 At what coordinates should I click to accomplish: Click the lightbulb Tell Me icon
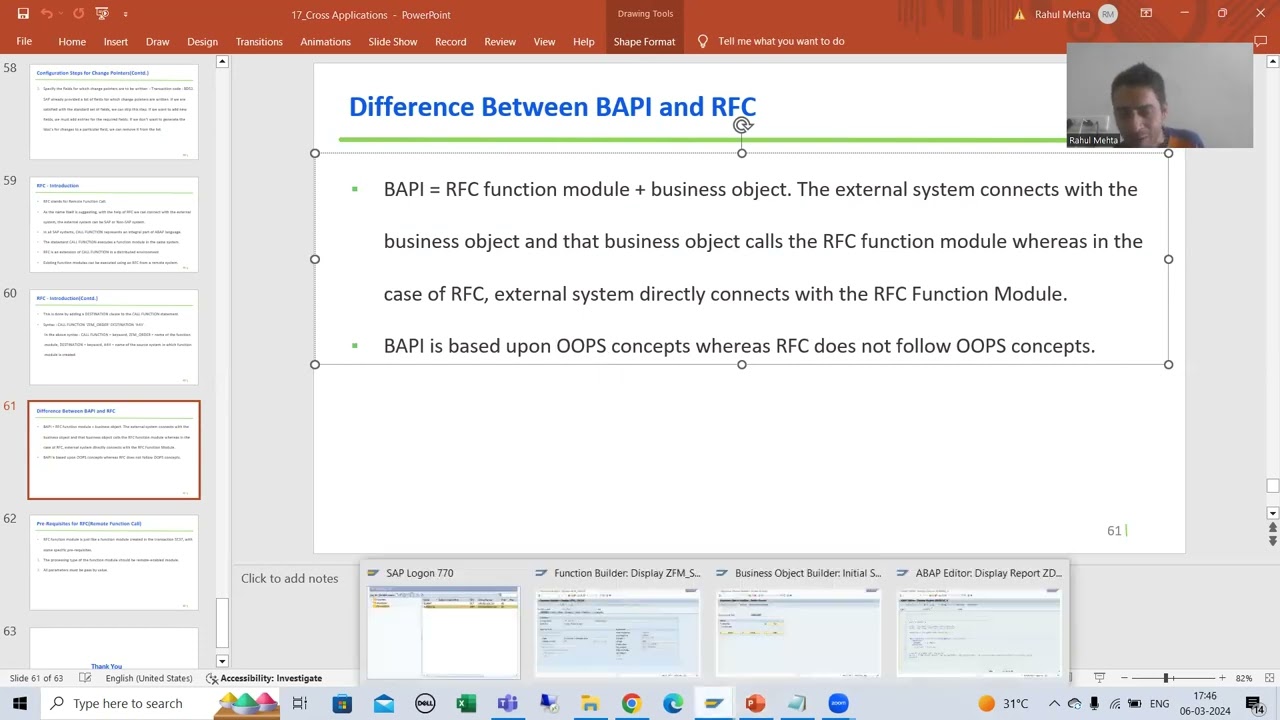[702, 41]
